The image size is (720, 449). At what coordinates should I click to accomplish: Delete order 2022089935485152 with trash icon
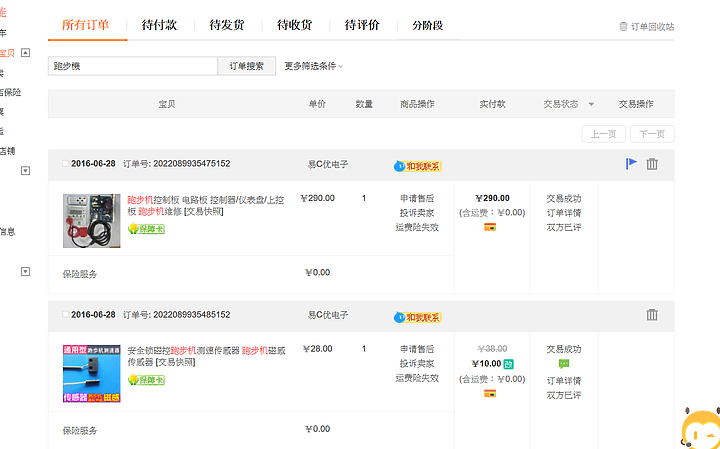[x=652, y=314]
